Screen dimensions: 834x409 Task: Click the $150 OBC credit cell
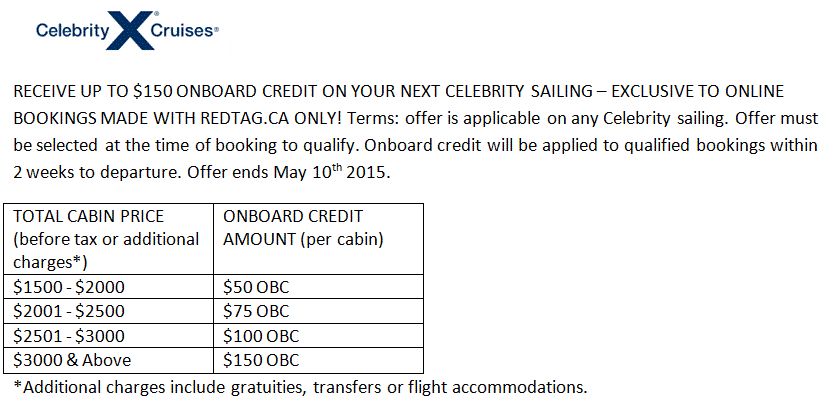[x=318, y=360]
